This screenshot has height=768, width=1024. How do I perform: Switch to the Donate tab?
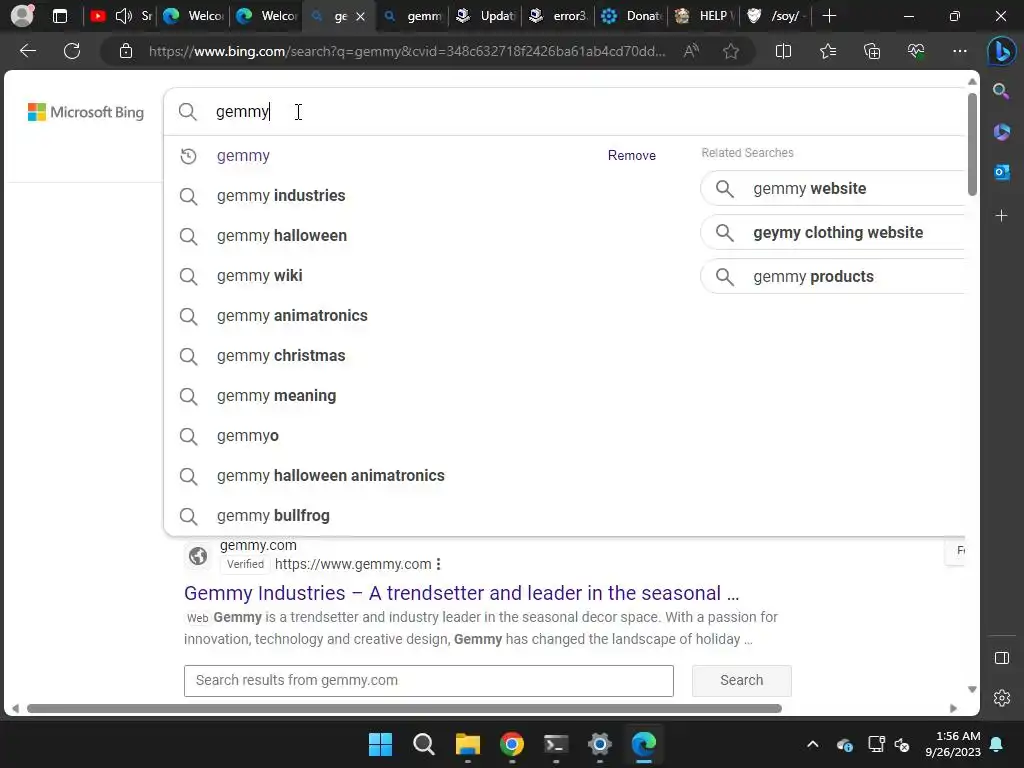632,16
